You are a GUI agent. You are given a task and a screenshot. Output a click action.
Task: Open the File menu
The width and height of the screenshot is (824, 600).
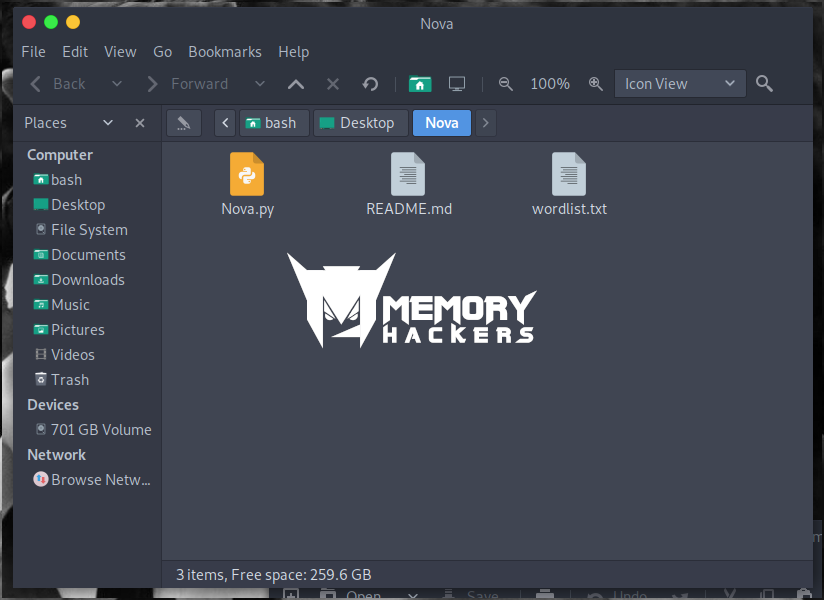tap(33, 52)
